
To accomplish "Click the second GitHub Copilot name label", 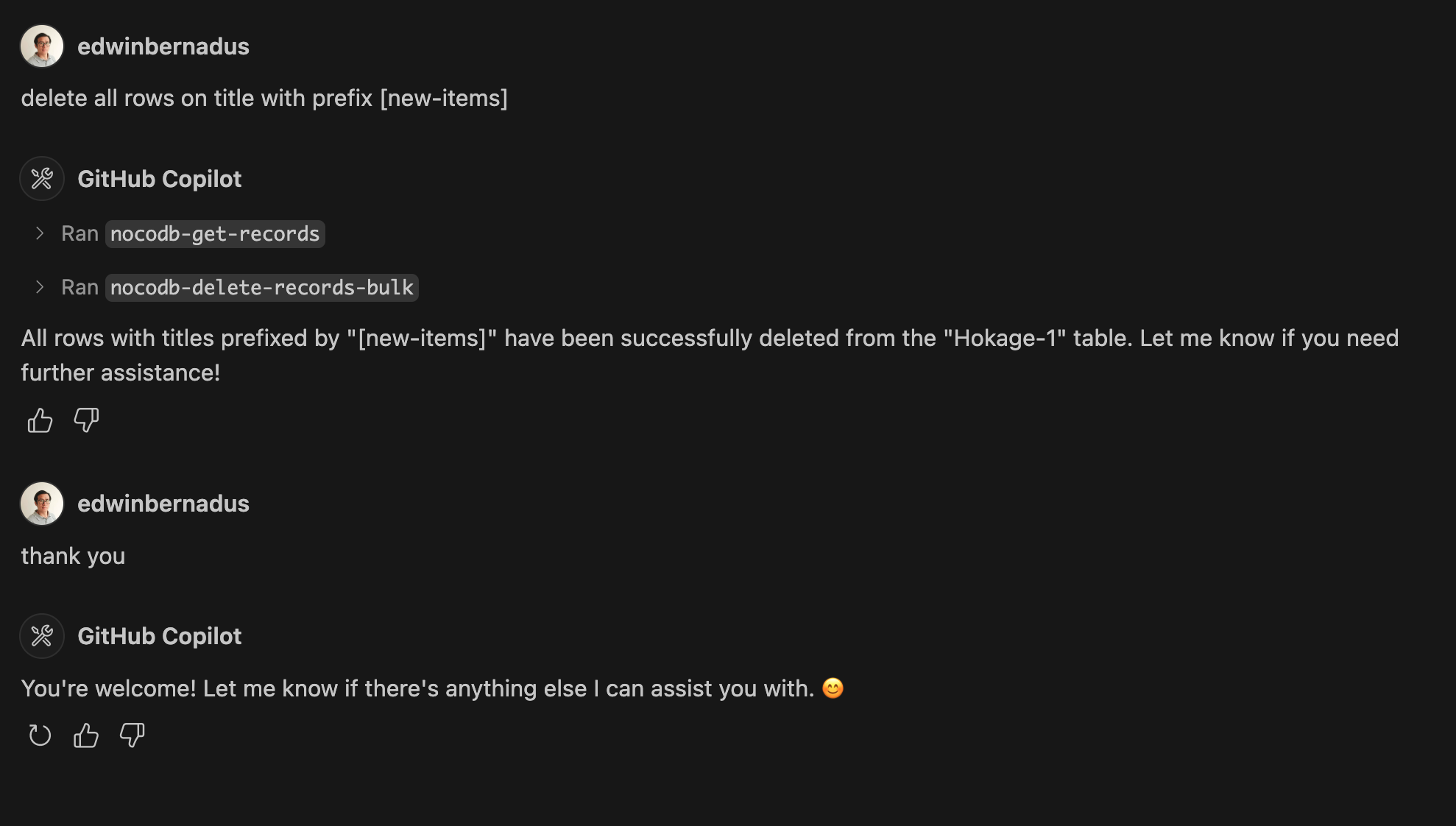I will [x=160, y=636].
